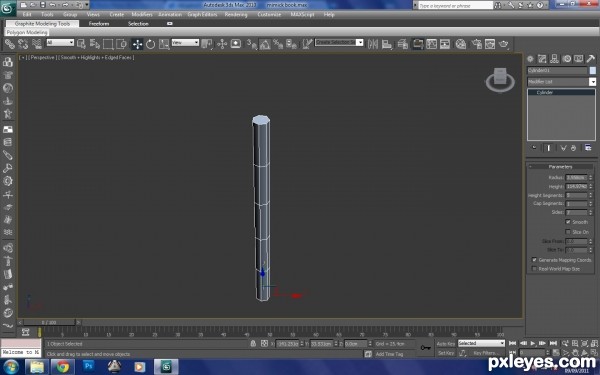Screen dimensions: 600x375
Task: Click the Go to End button
Action: [x=553, y=343]
